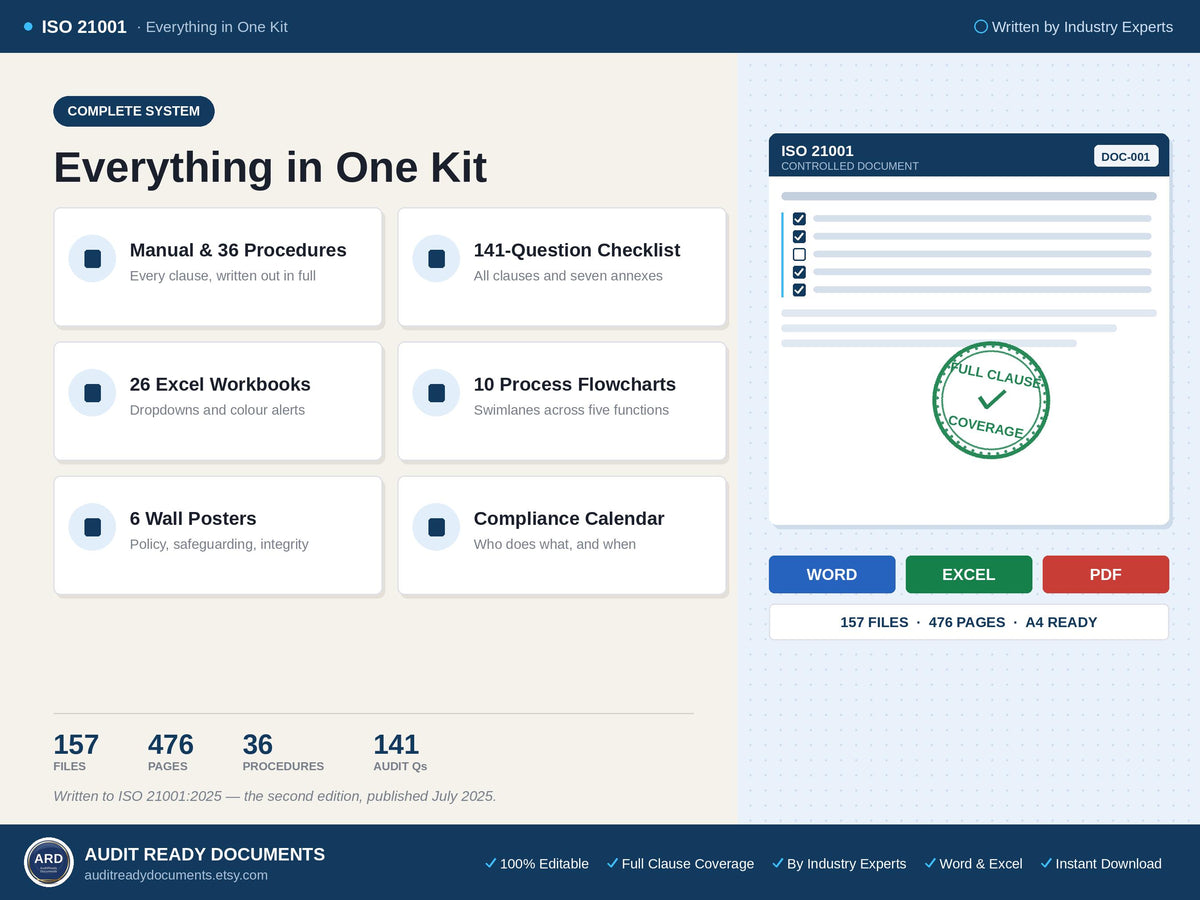Select the 10 Process Flowcharts card title
1200x900 pixels.
[575, 384]
